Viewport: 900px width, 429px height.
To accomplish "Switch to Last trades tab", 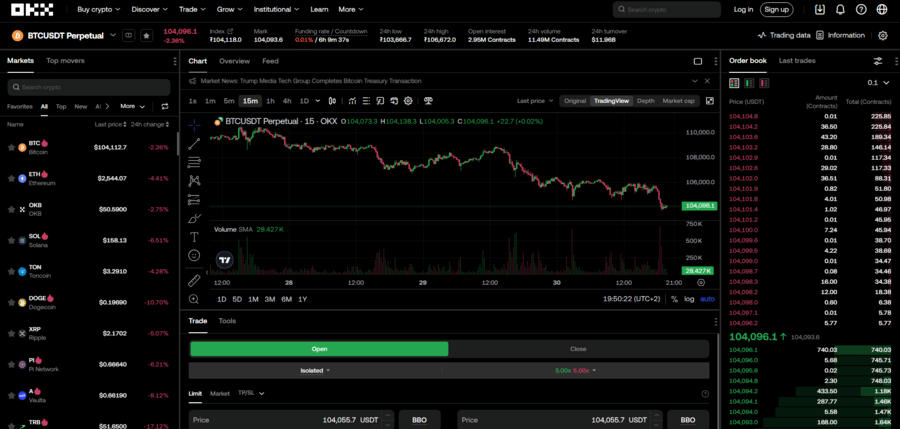I will (x=797, y=60).
